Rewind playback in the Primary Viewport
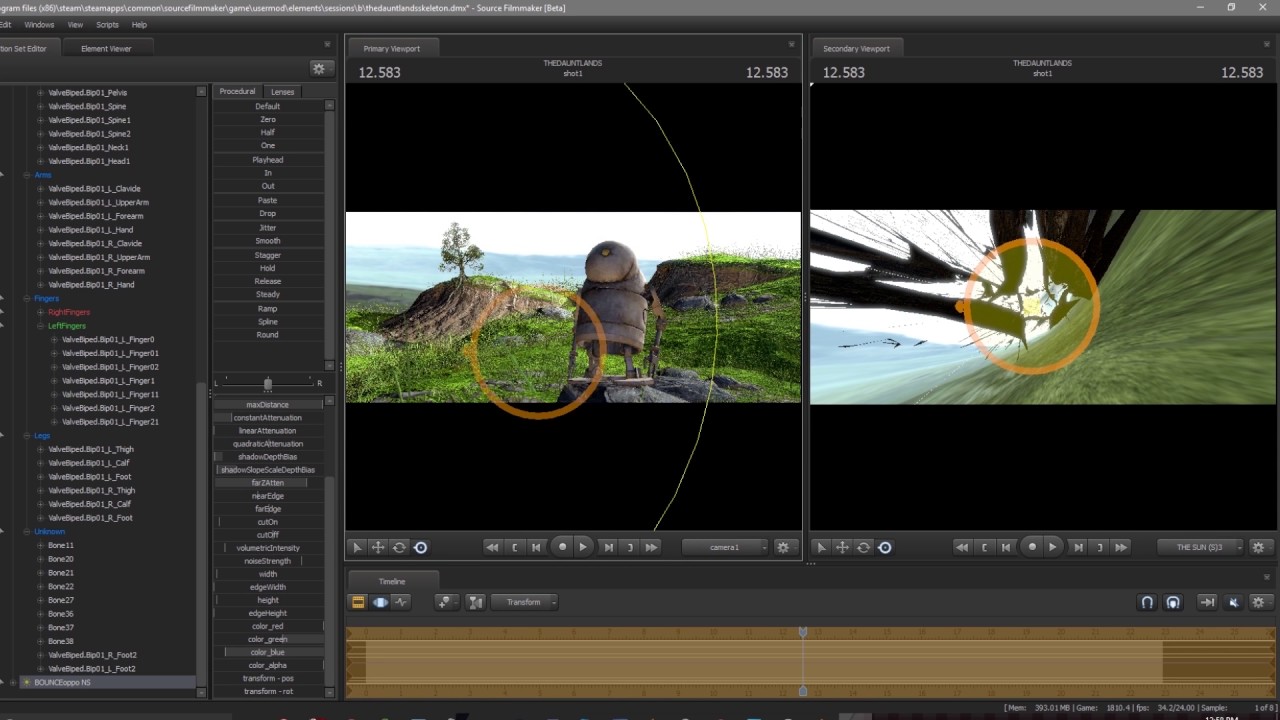 (492, 547)
